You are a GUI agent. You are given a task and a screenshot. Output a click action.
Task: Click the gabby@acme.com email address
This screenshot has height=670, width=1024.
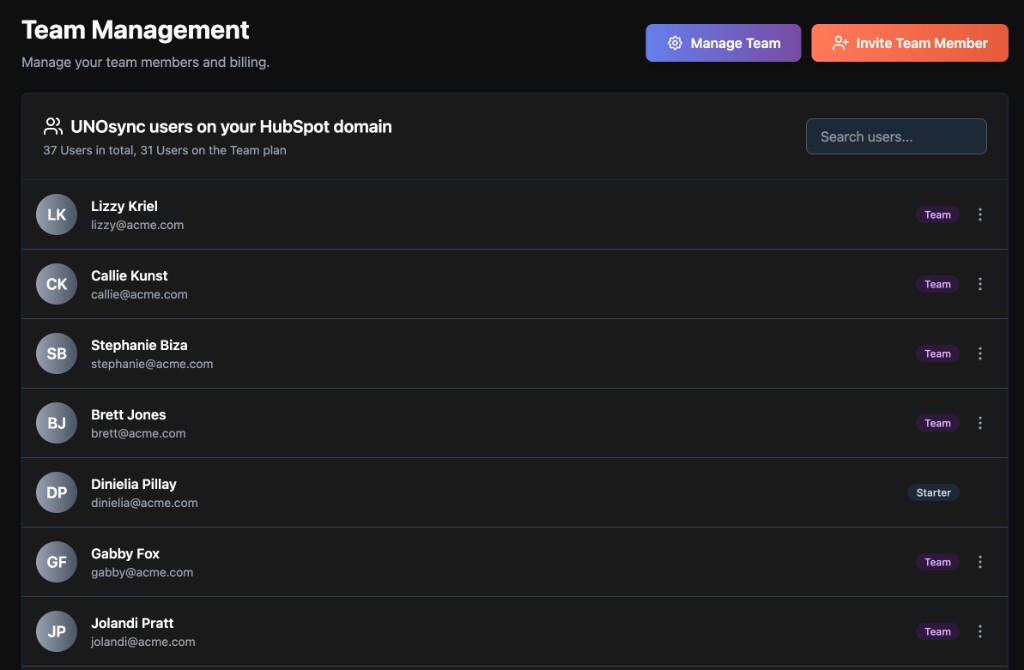142,573
